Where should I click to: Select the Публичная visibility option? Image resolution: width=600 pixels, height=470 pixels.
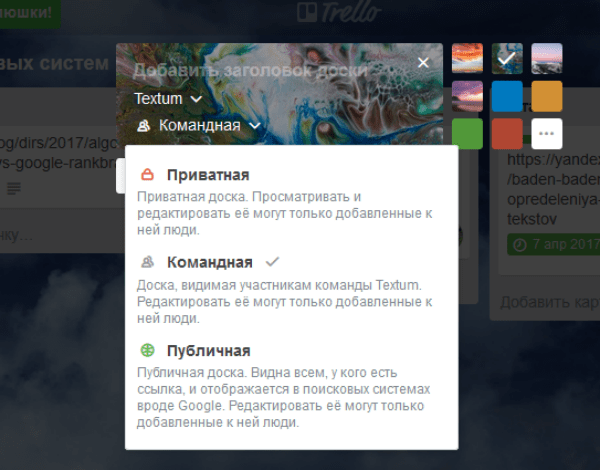click(x=291, y=387)
